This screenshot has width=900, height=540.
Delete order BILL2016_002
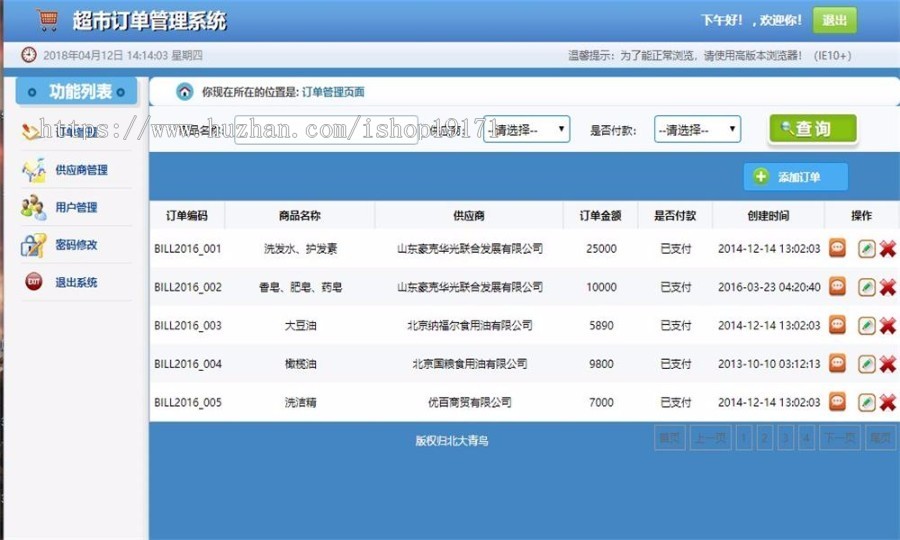[887, 287]
